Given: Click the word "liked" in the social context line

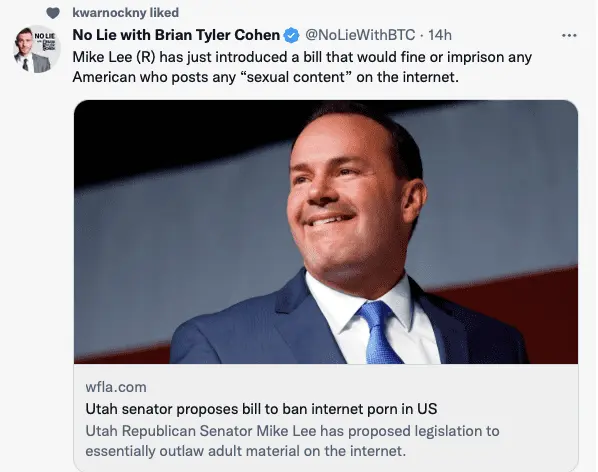Looking at the screenshot, I should [164, 13].
